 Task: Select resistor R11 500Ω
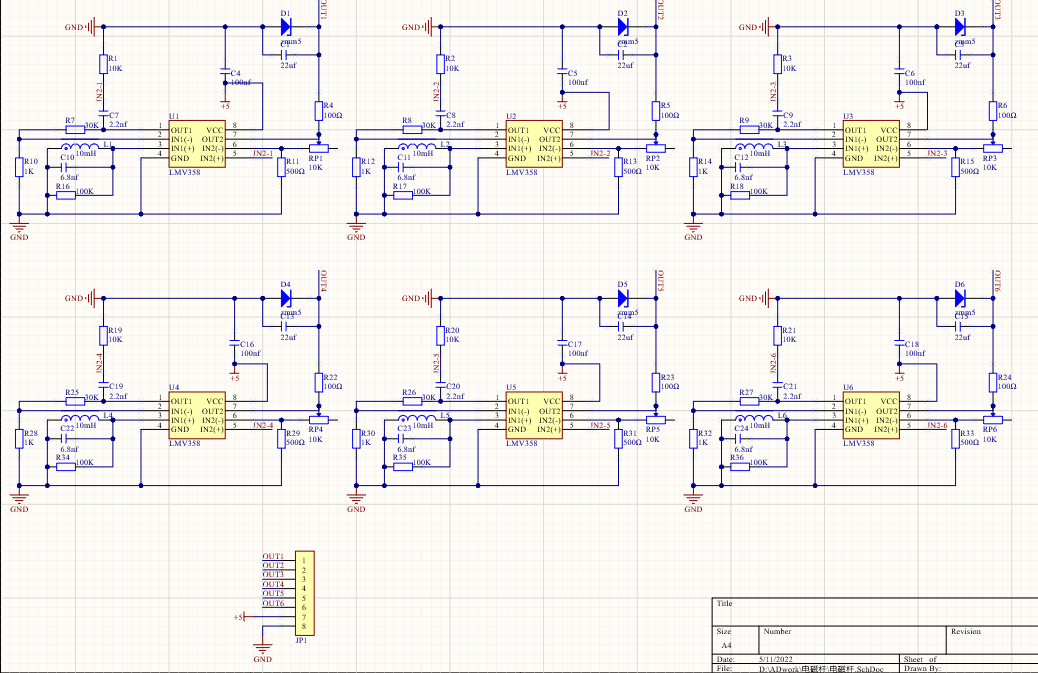pyautogui.click(x=281, y=167)
